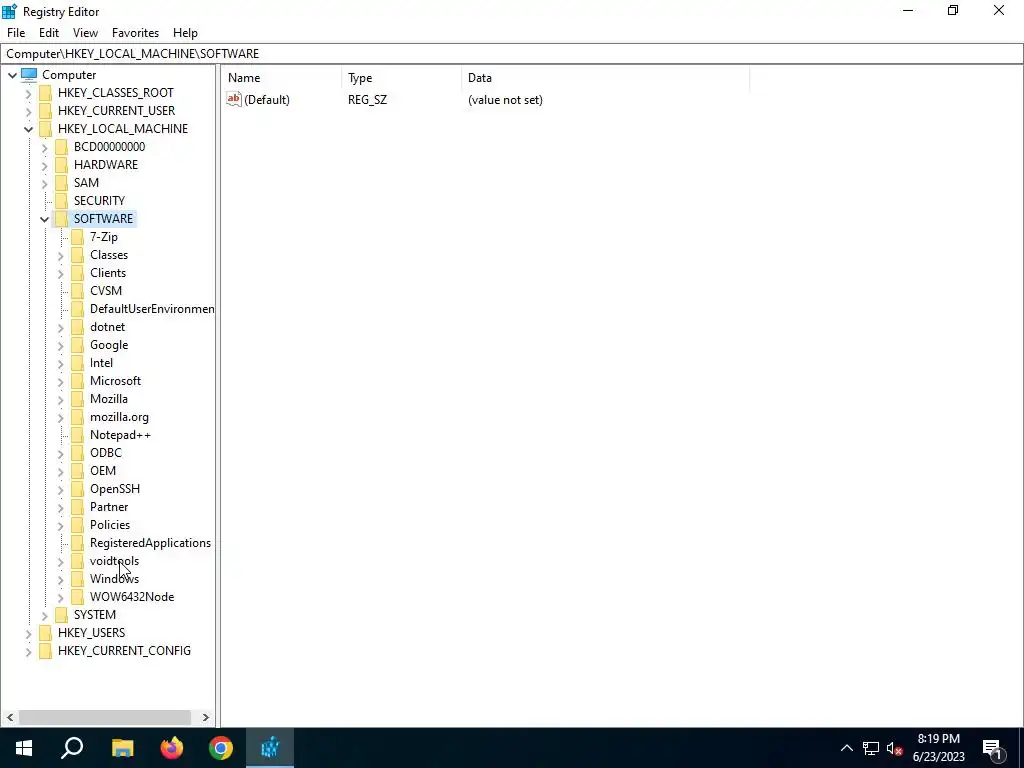Select the REG_SZ type cell

[x=368, y=100]
